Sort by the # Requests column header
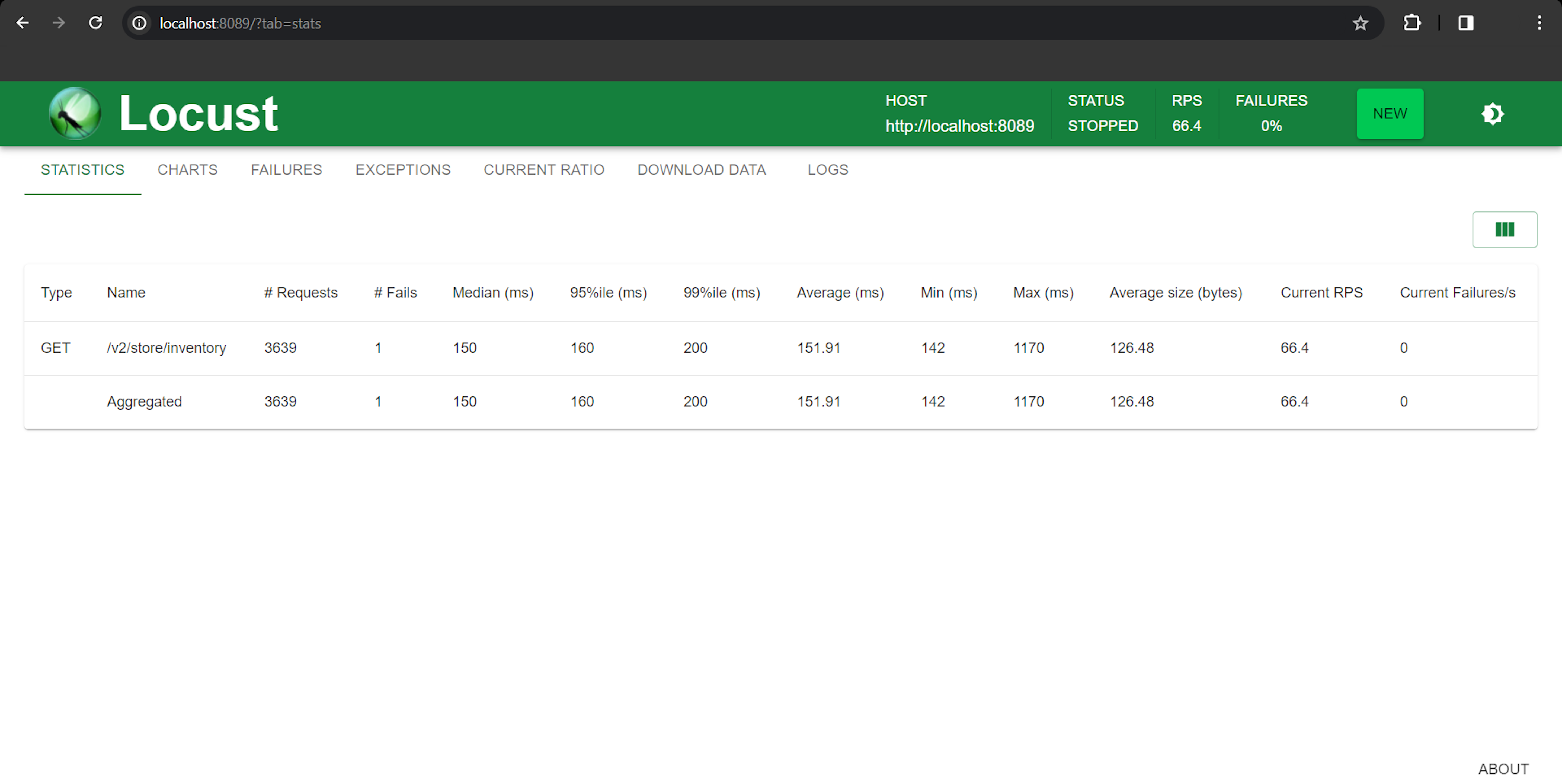The width and height of the screenshot is (1562, 784). pyautogui.click(x=301, y=292)
